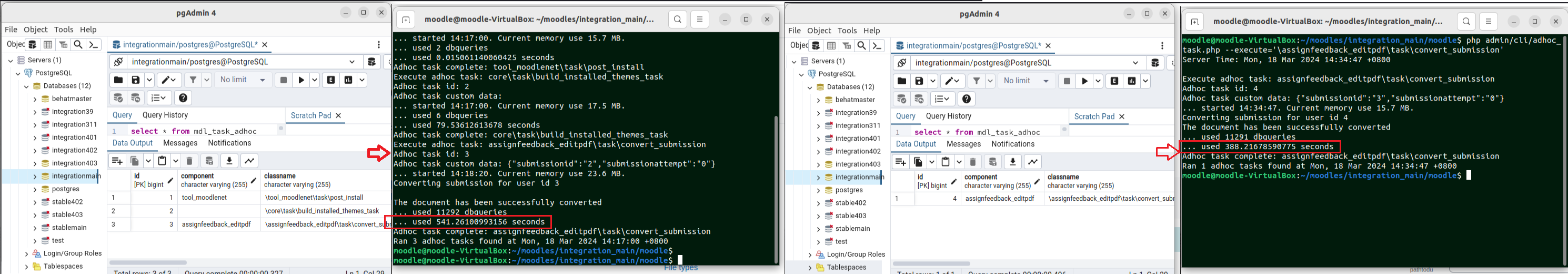This screenshot has height=274, width=1568.
Task: Switch to Messages tab in left pgAdmin
Action: (x=180, y=143)
